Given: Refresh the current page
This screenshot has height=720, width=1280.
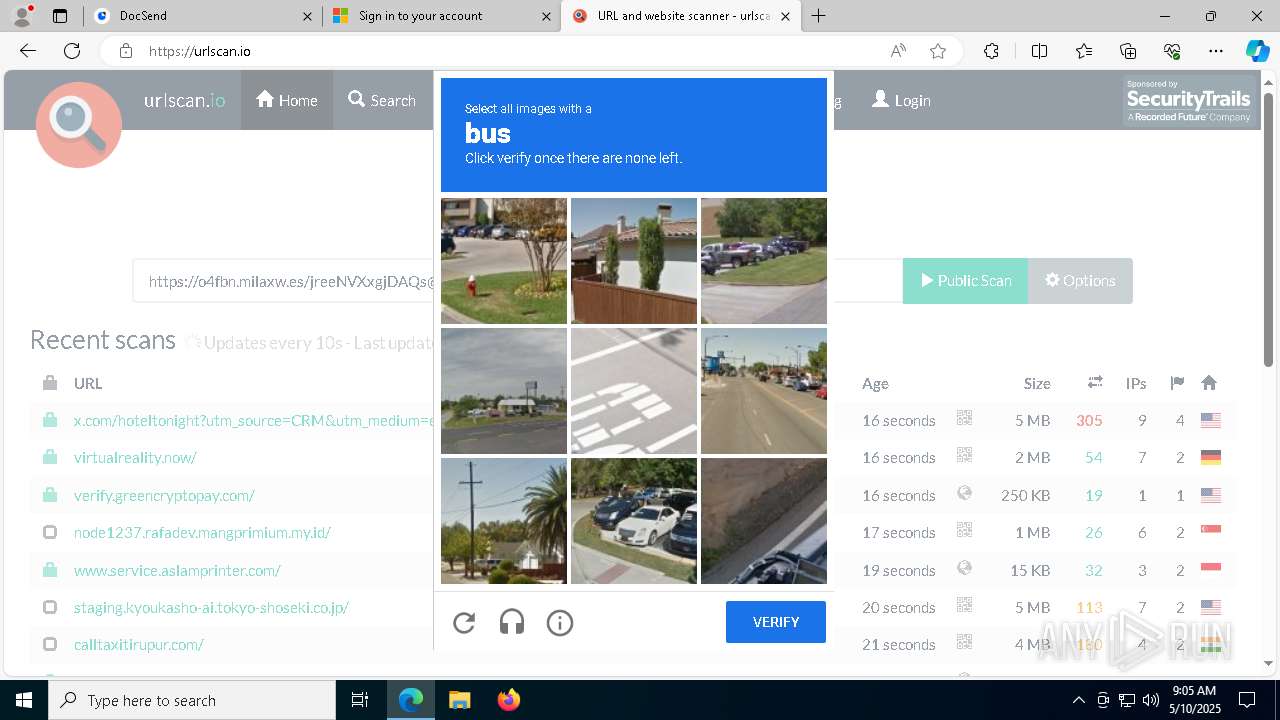Looking at the screenshot, I should [x=72, y=51].
